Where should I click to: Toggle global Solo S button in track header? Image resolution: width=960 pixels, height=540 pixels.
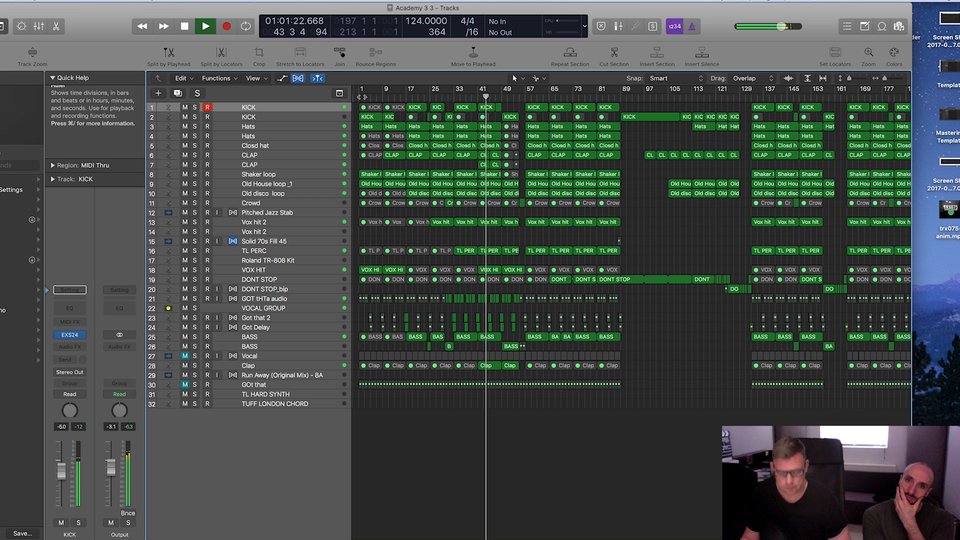pos(197,93)
